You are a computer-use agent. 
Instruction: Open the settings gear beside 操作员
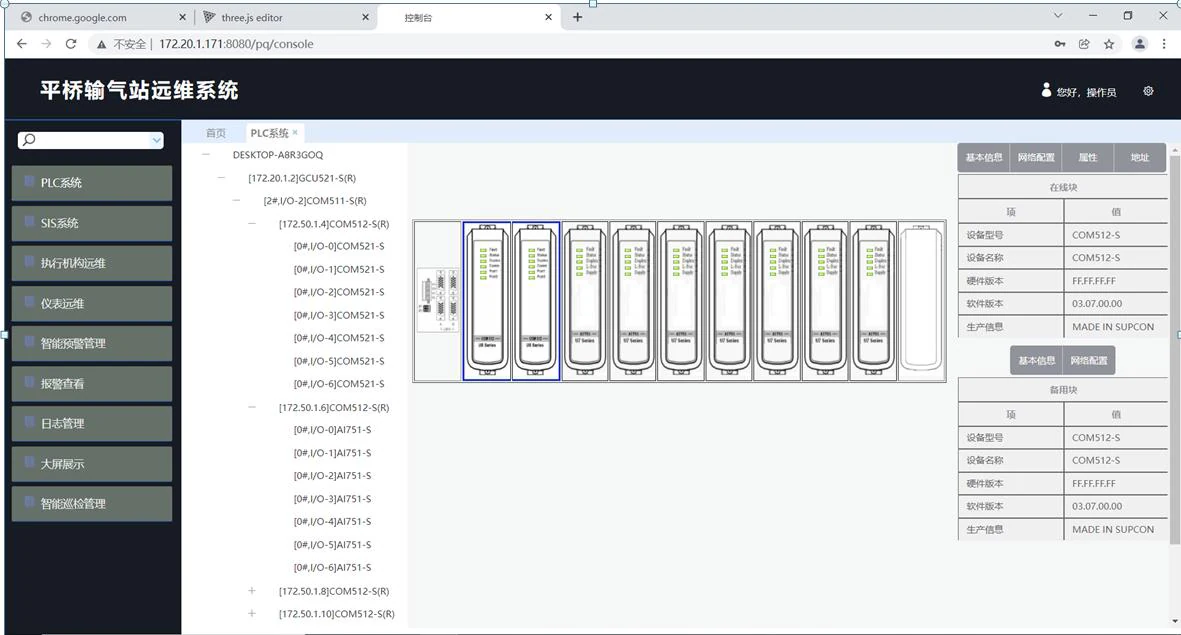1148,91
